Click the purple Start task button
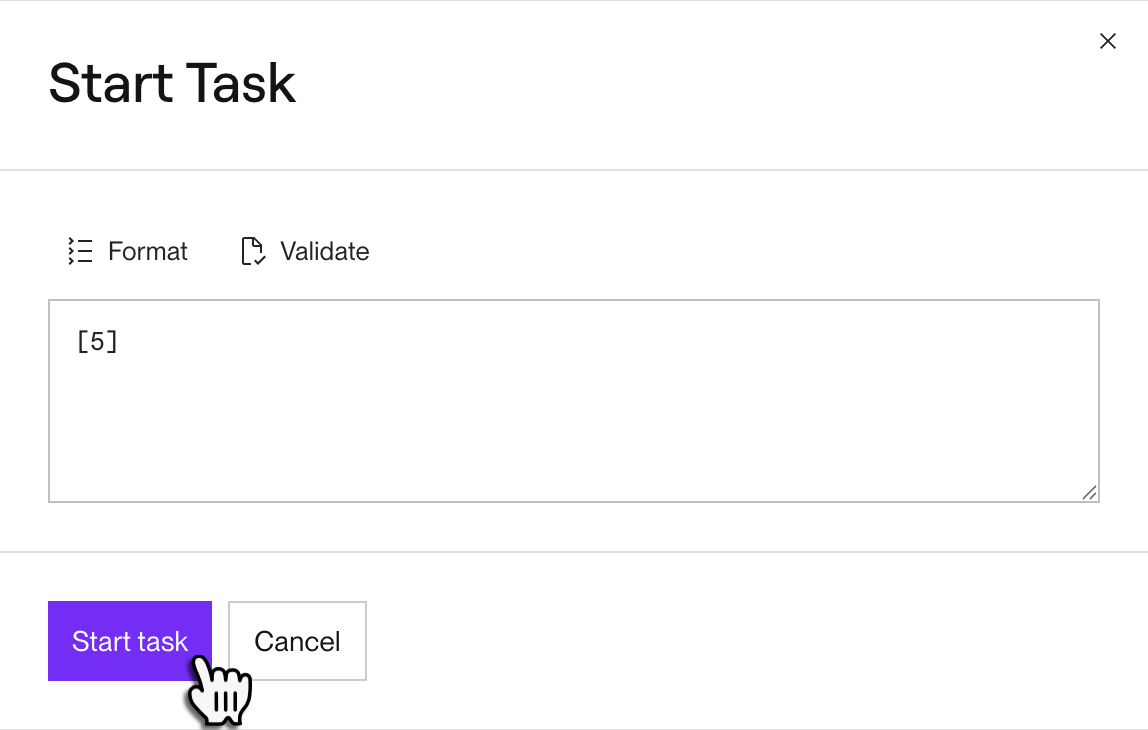1148x730 pixels. click(130, 641)
